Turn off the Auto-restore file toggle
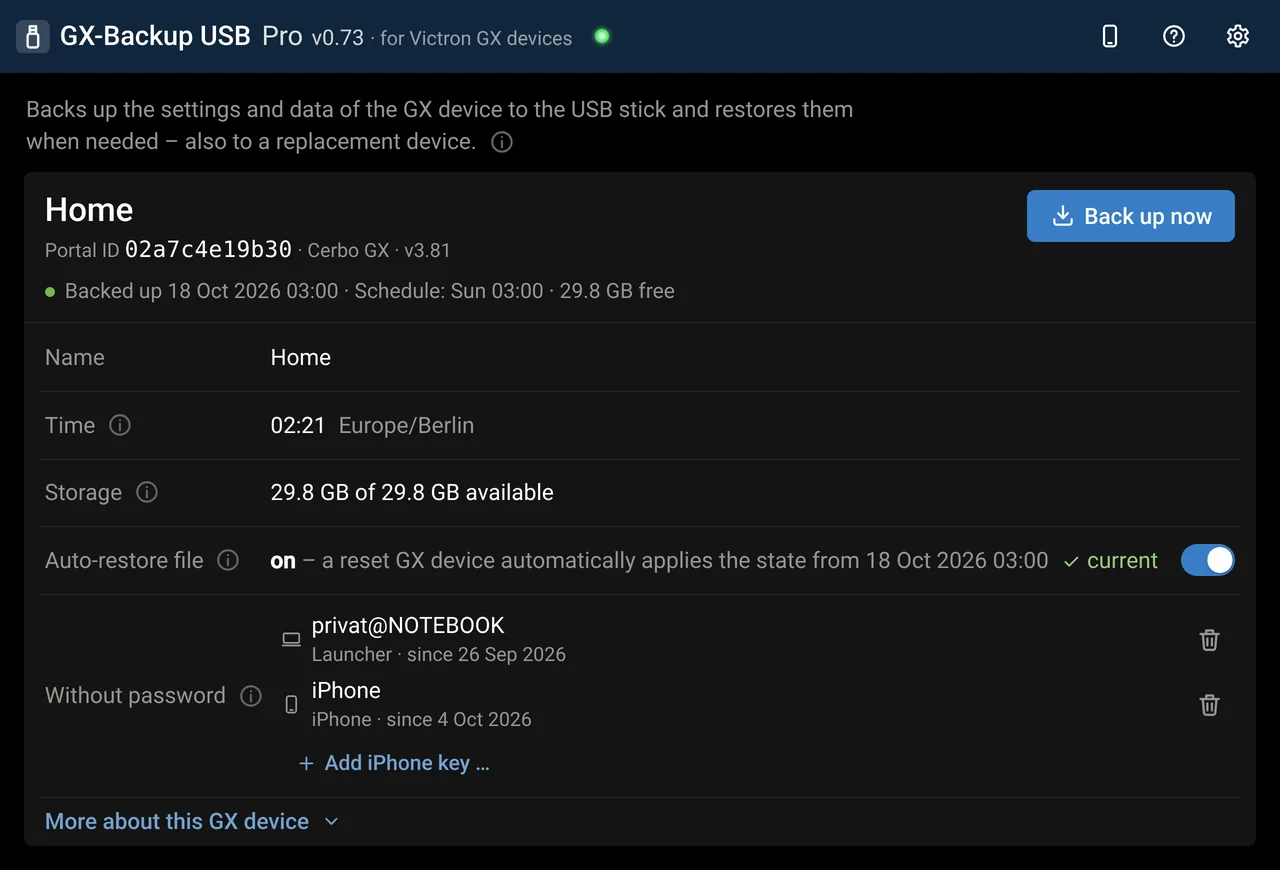 tap(1207, 560)
